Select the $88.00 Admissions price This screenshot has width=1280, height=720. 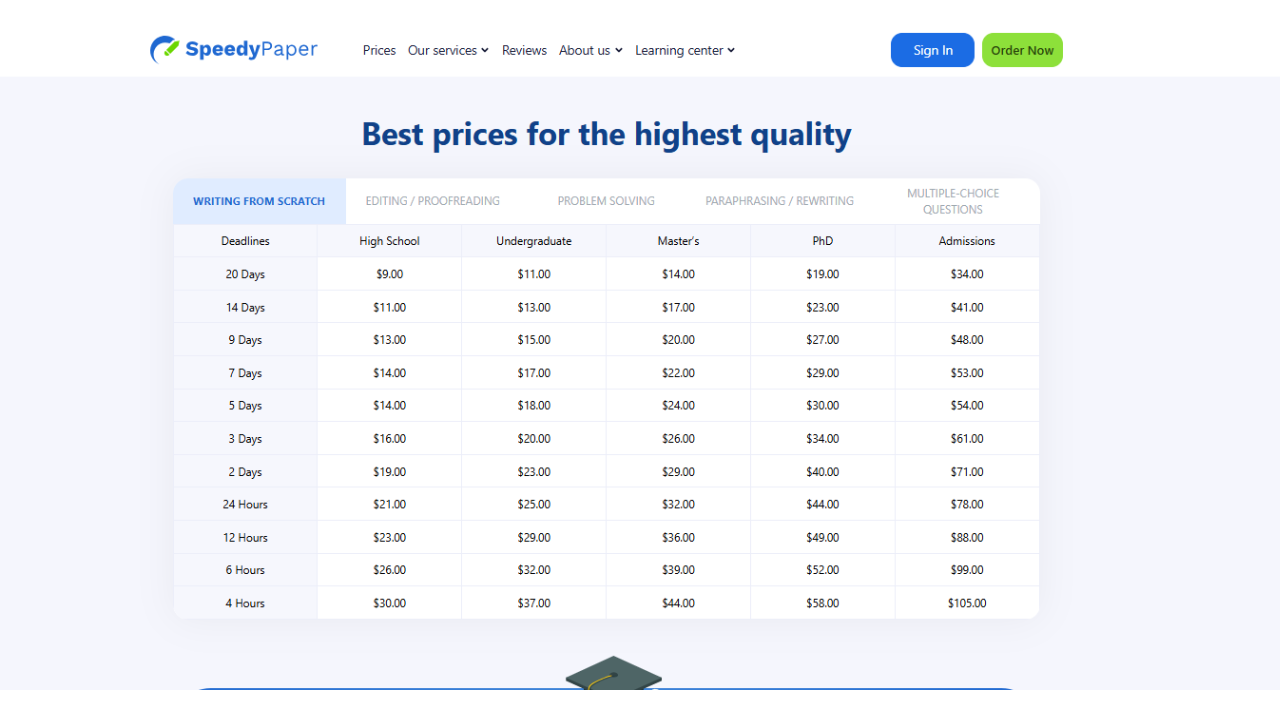tap(967, 537)
